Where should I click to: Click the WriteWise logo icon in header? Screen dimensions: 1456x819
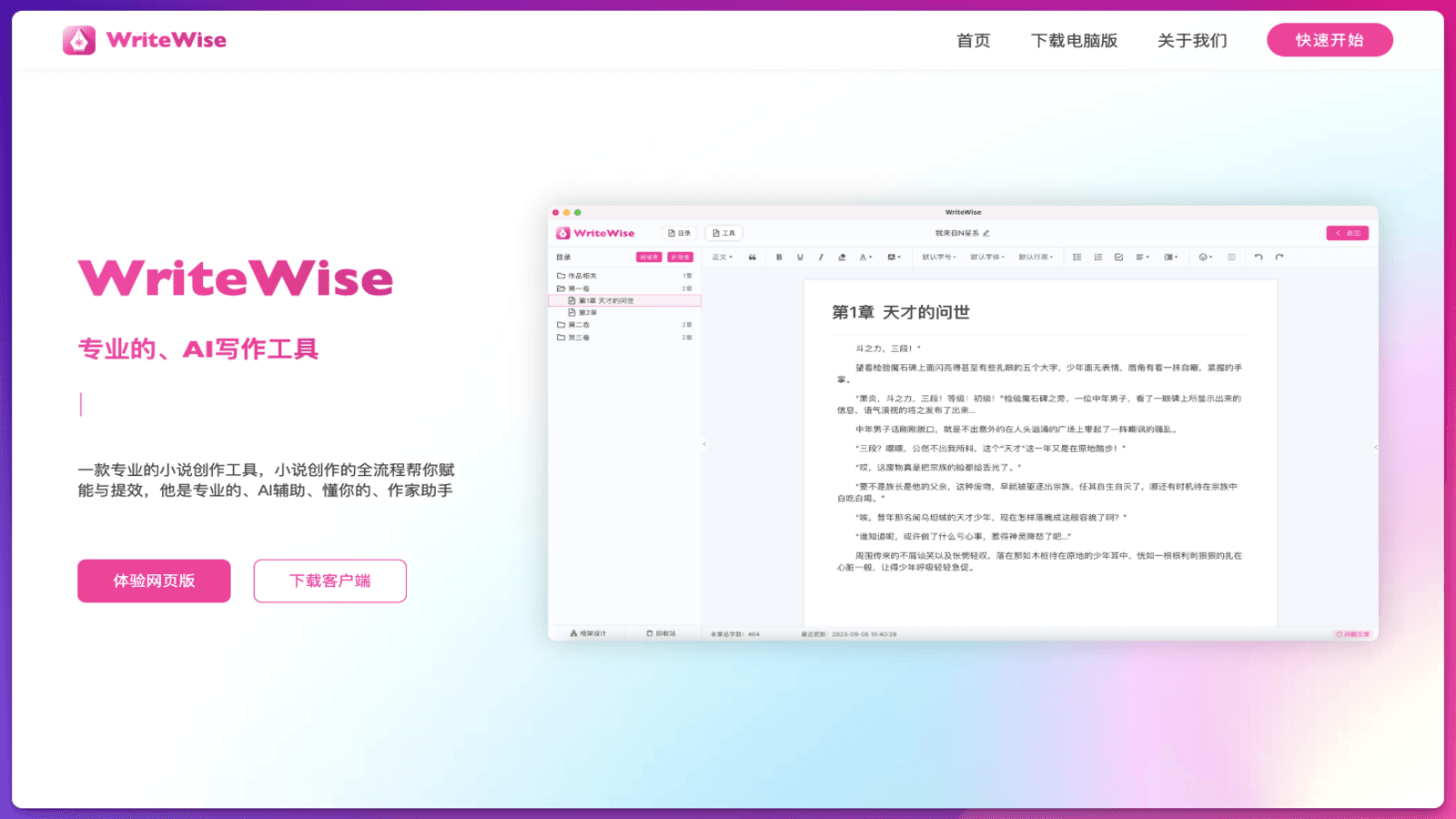click(x=79, y=40)
